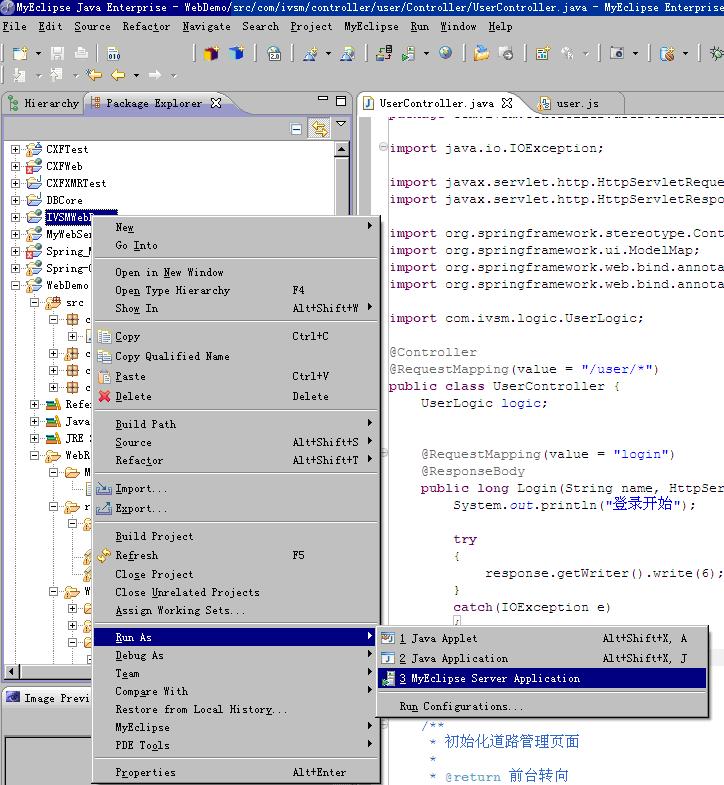Toggle Link with Editor in Package Explorer

click(319, 129)
